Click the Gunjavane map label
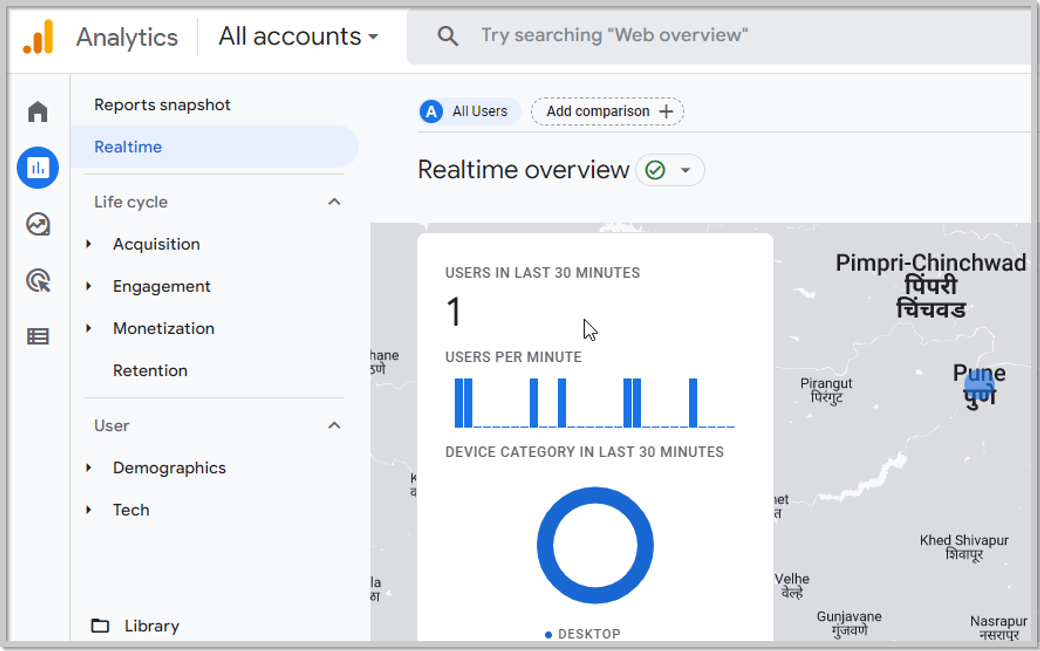1040x651 pixels. 849,623
